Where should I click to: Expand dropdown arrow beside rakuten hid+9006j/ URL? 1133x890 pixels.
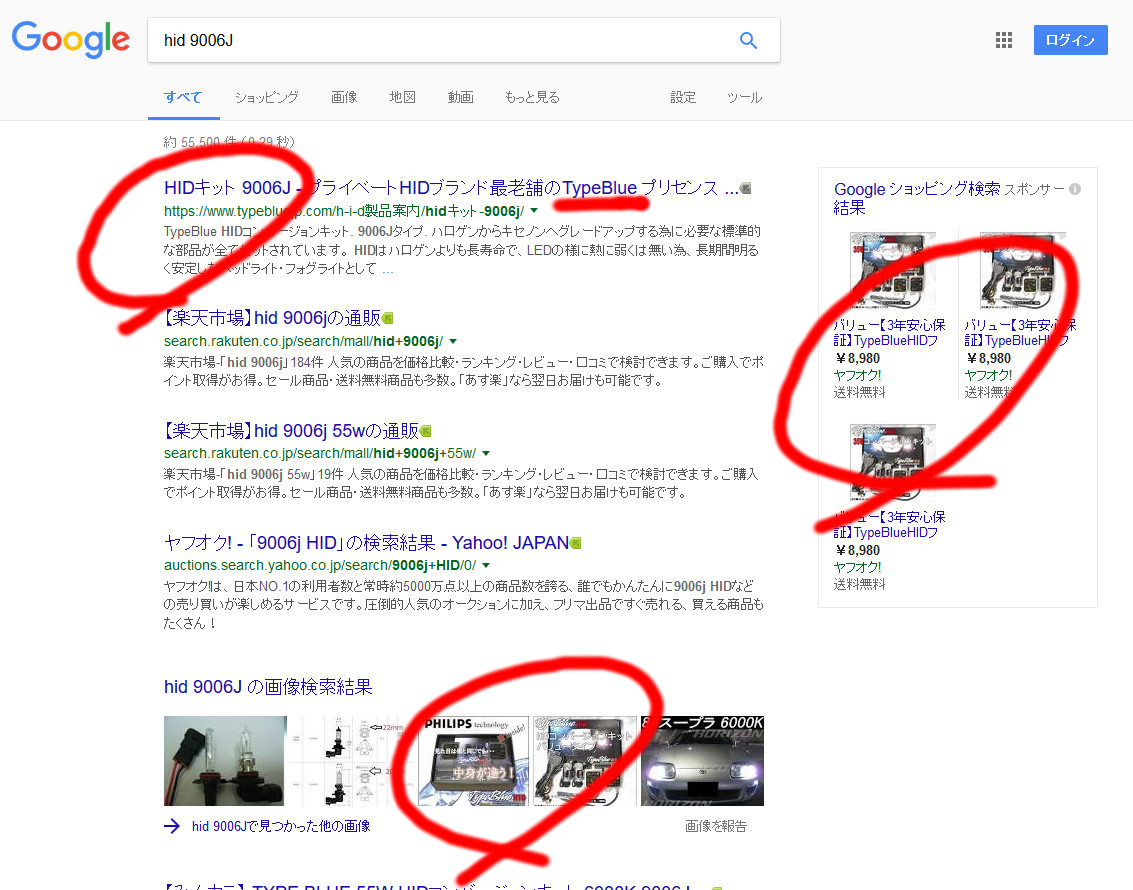(x=453, y=341)
